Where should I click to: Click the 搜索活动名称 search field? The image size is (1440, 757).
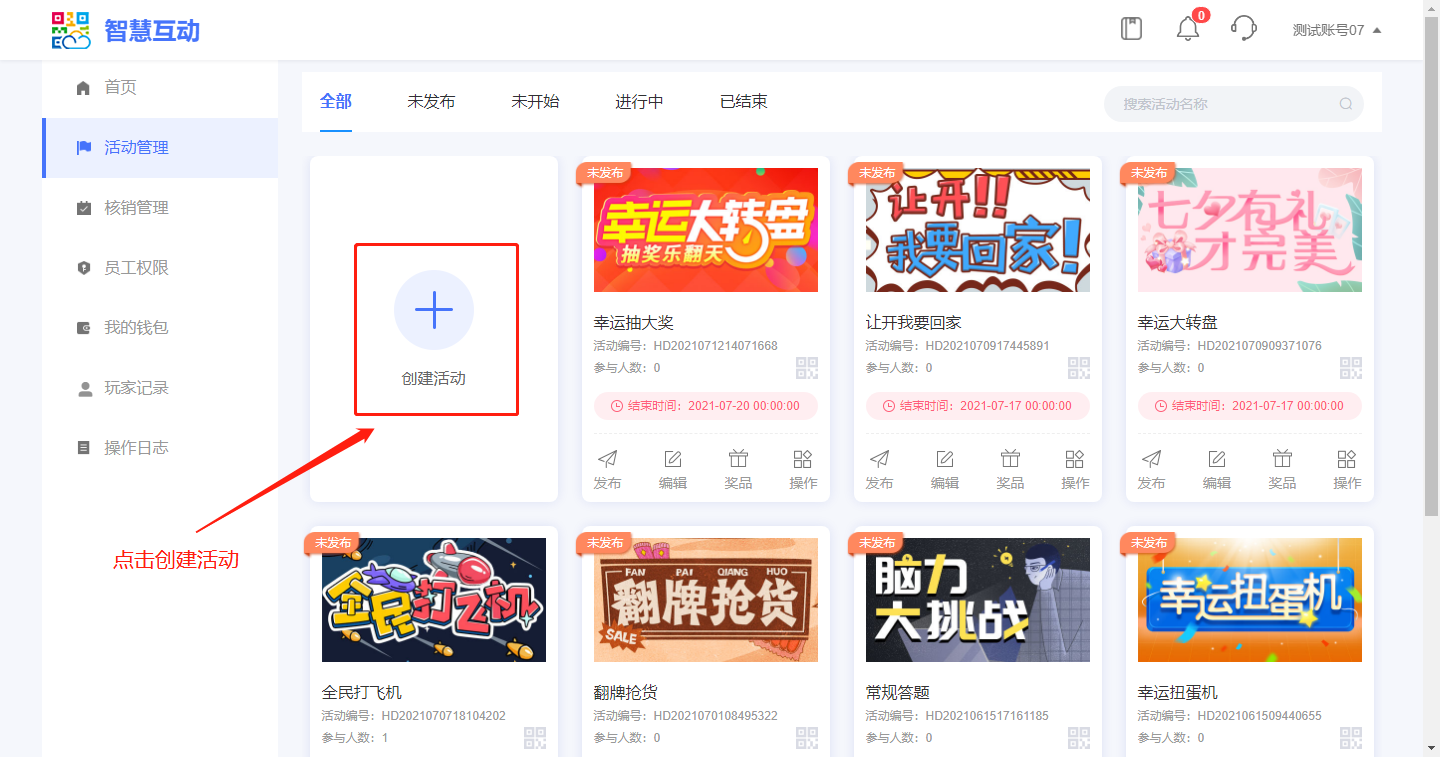point(1225,104)
